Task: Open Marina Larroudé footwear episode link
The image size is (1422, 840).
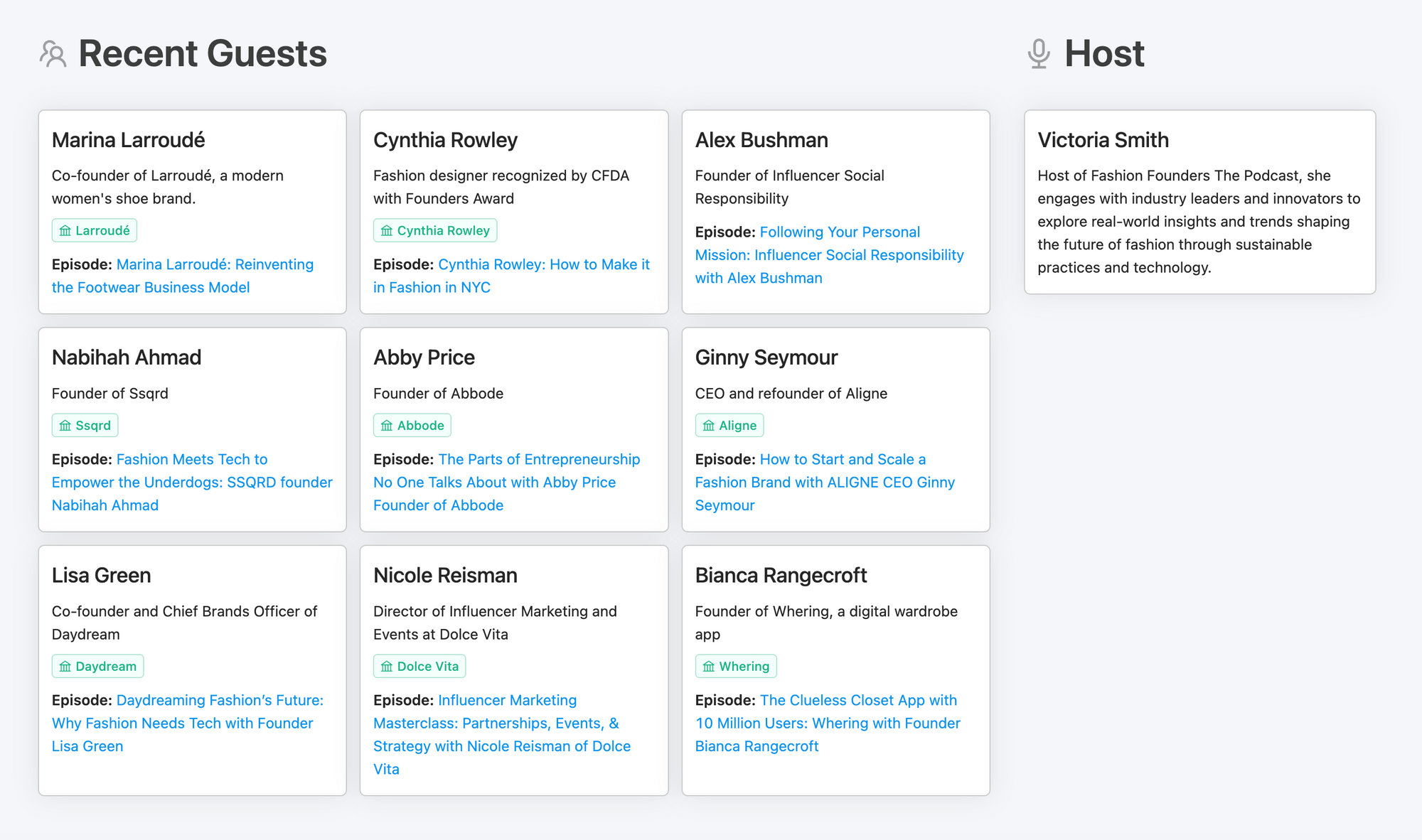Action: pyautogui.click(x=214, y=265)
